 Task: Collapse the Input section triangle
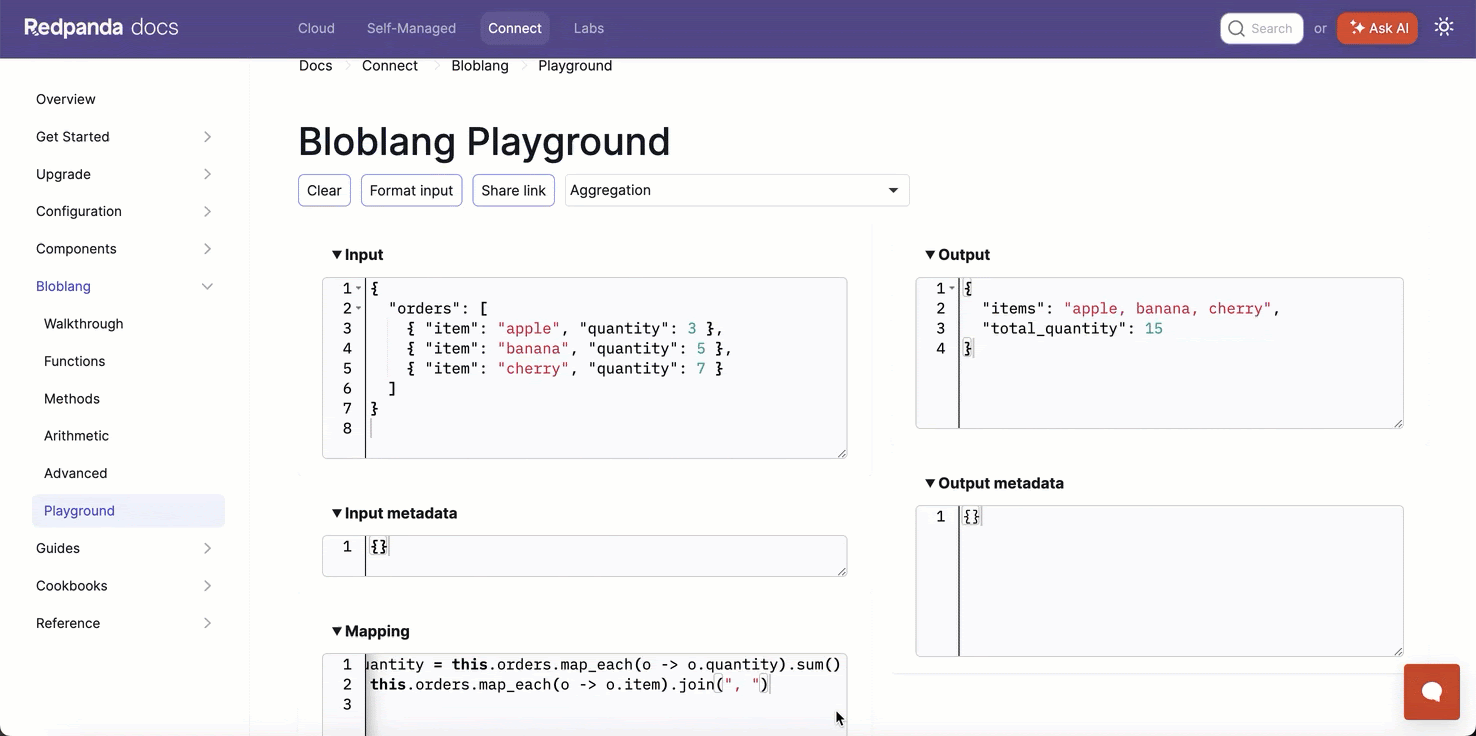pyautogui.click(x=337, y=255)
